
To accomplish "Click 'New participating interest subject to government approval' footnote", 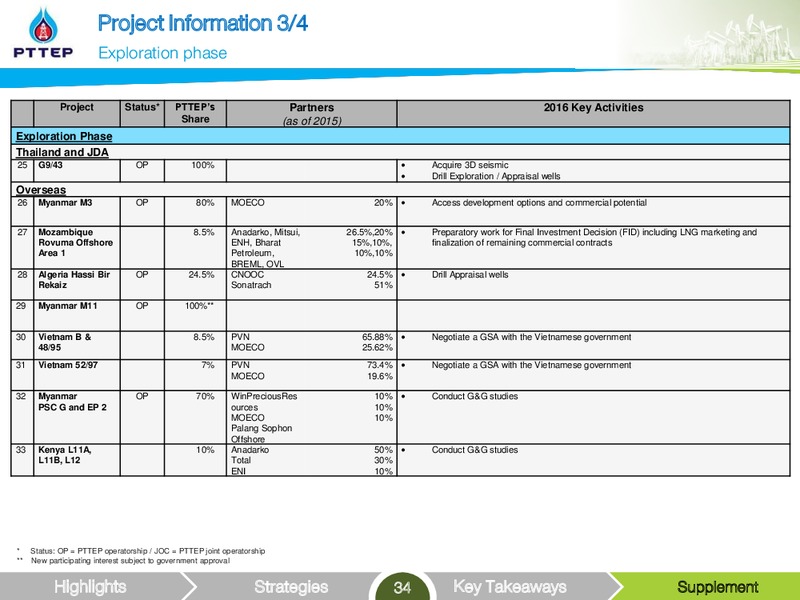I will [131, 561].
